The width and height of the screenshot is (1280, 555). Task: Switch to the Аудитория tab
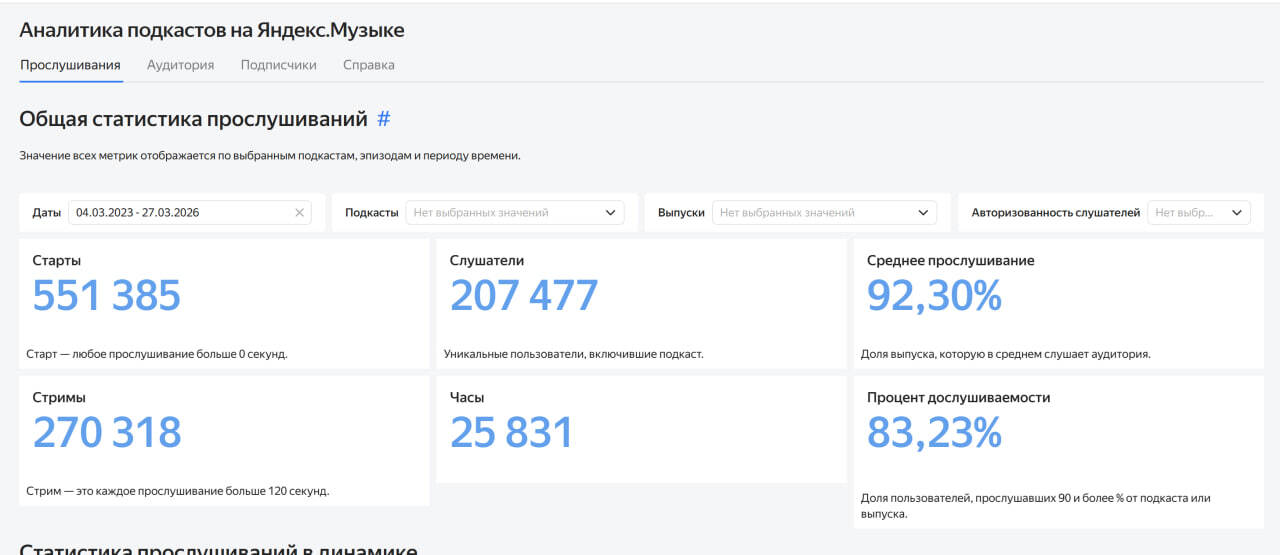[180, 65]
